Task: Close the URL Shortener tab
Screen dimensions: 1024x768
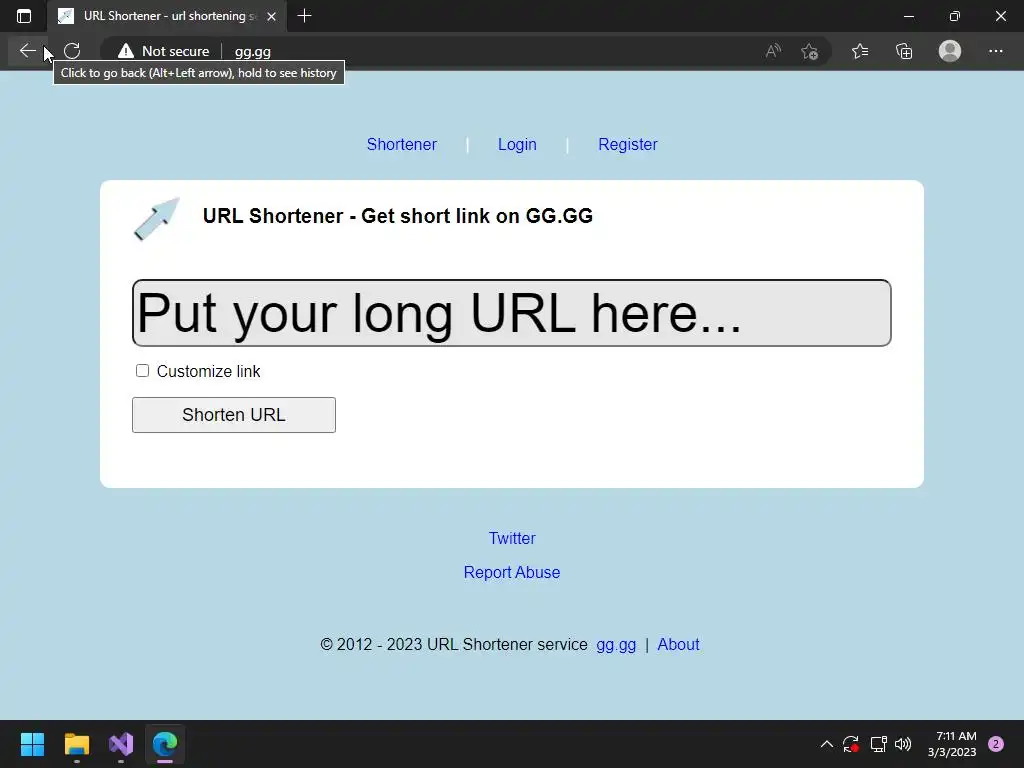Action: [272, 16]
